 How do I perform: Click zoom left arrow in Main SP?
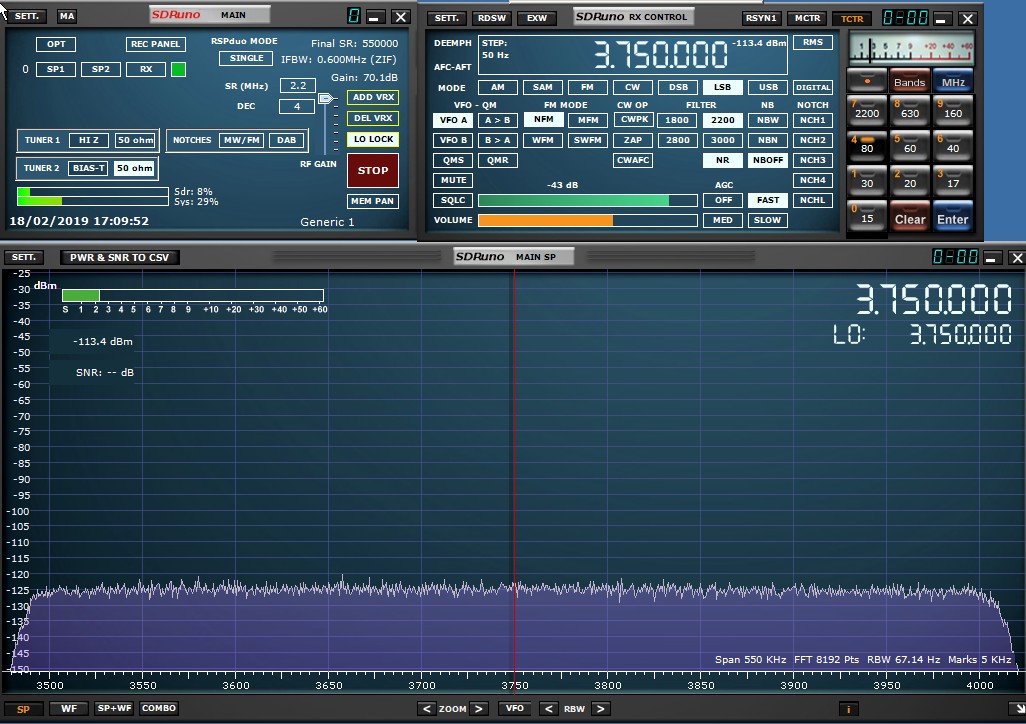[427, 709]
